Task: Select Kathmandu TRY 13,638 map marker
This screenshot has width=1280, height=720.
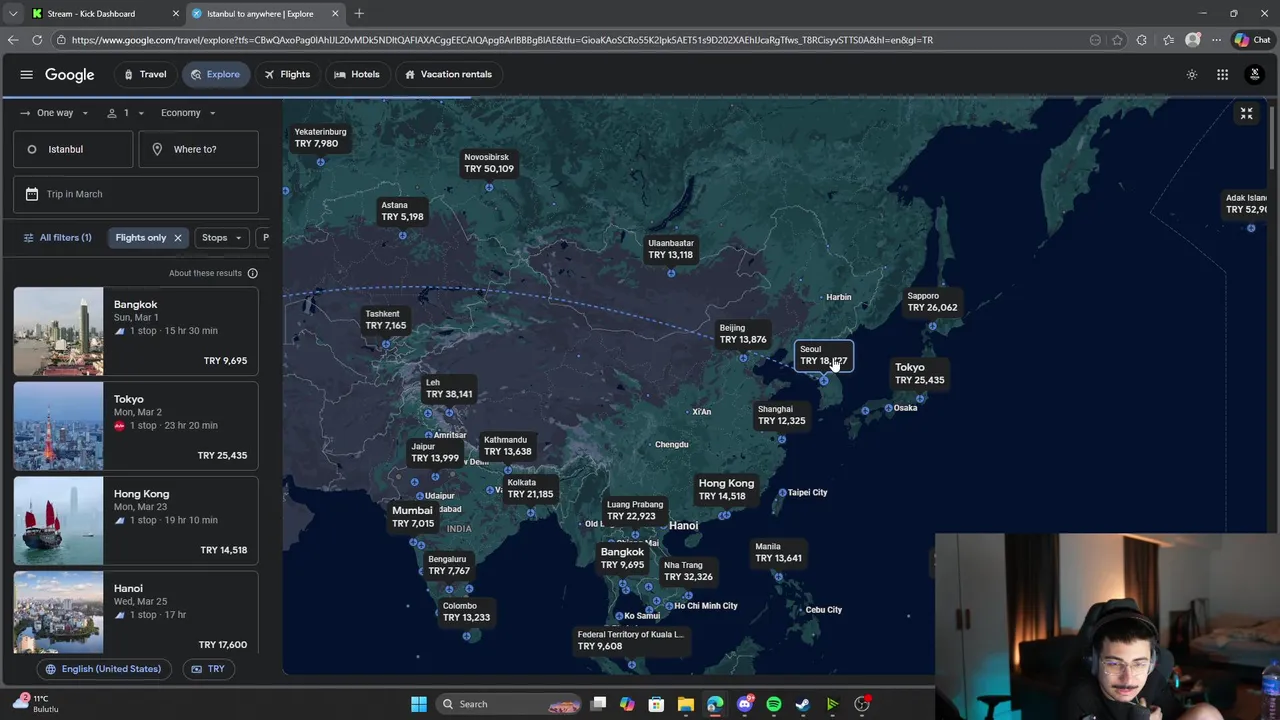Action: click(507, 446)
